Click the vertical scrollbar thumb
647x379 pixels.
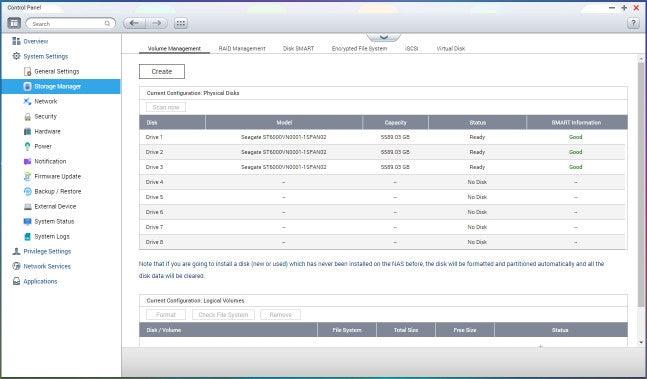(641, 185)
